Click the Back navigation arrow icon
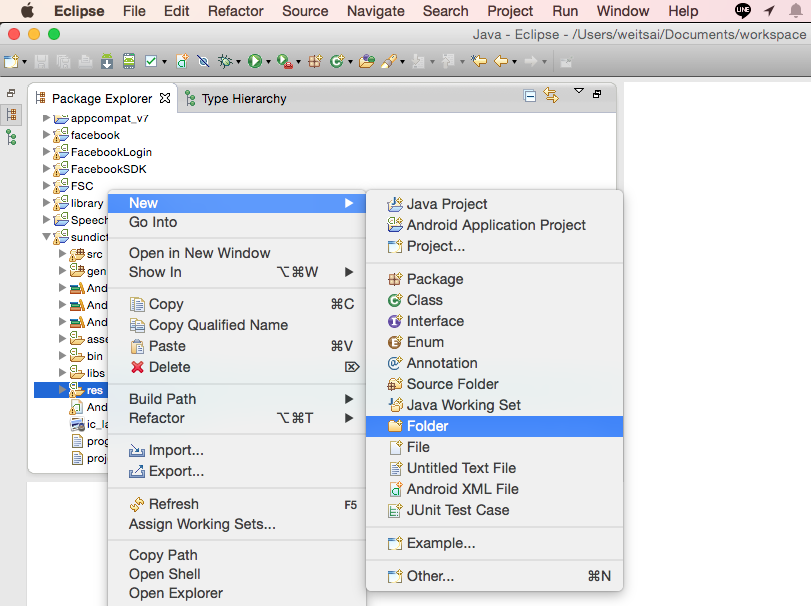This screenshot has height=606, width=811. (x=501, y=62)
